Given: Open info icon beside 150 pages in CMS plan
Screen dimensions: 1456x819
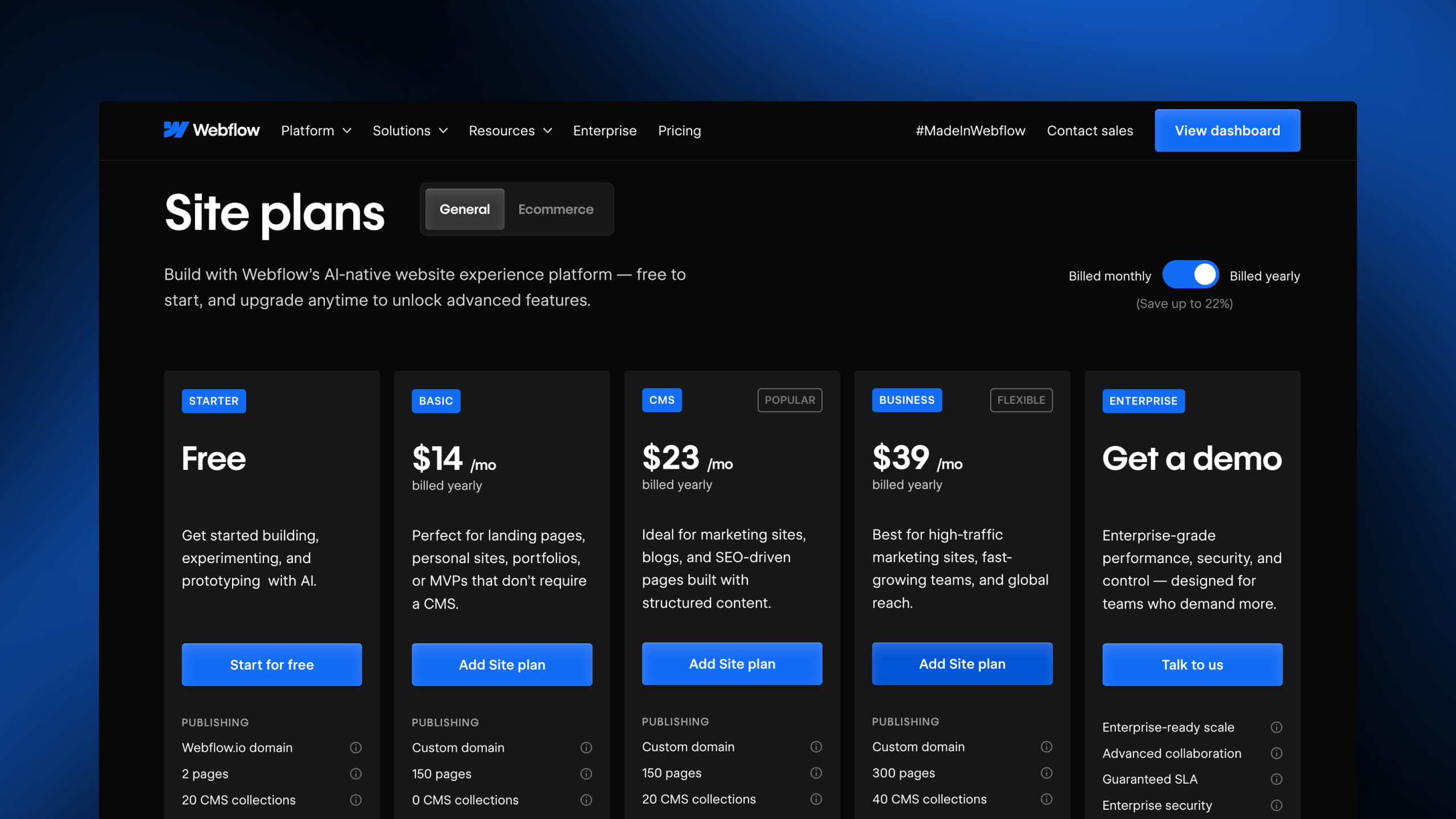Looking at the screenshot, I should coord(816,773).
